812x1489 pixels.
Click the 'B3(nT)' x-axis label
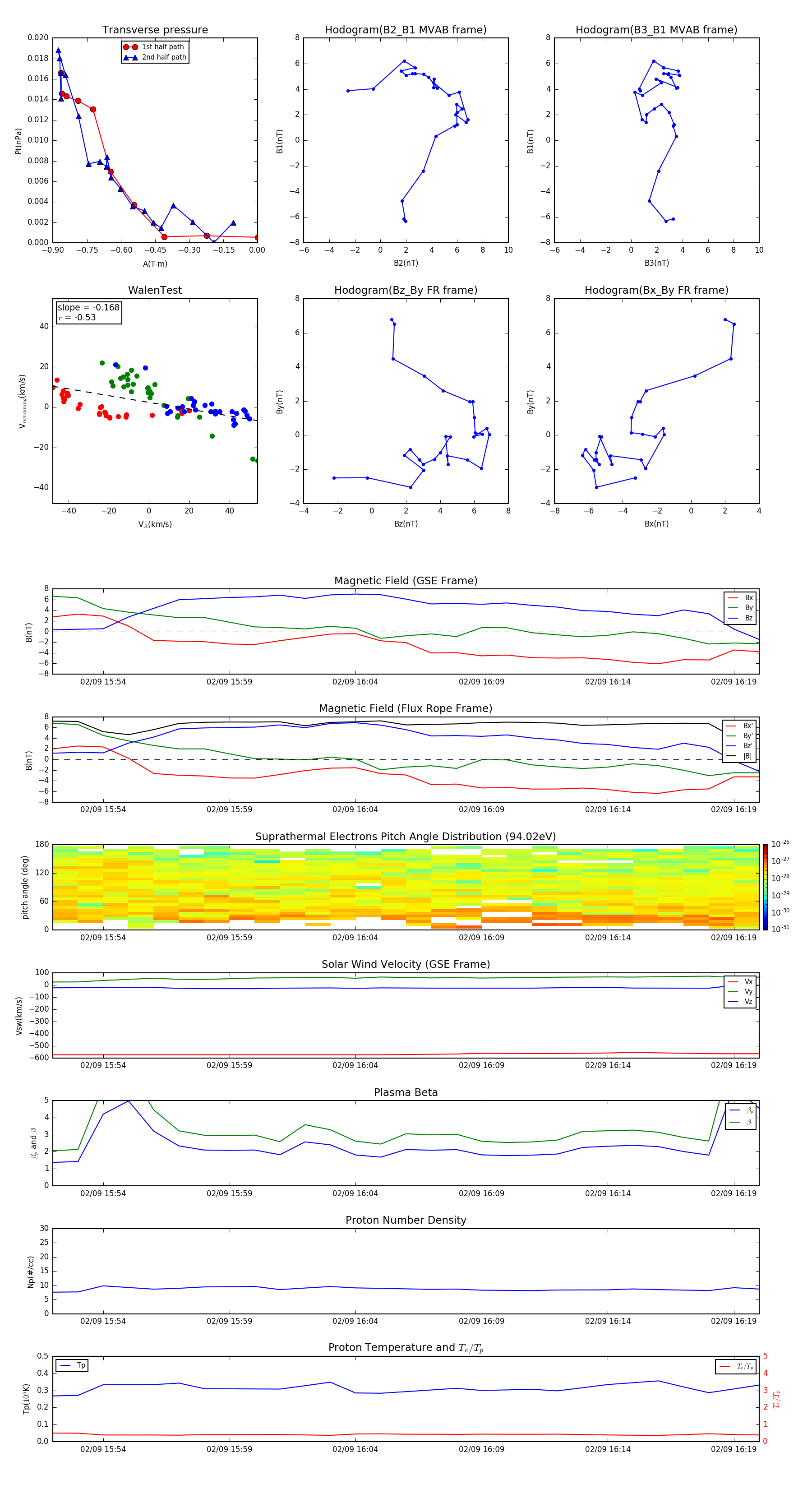tap(656, 263)
